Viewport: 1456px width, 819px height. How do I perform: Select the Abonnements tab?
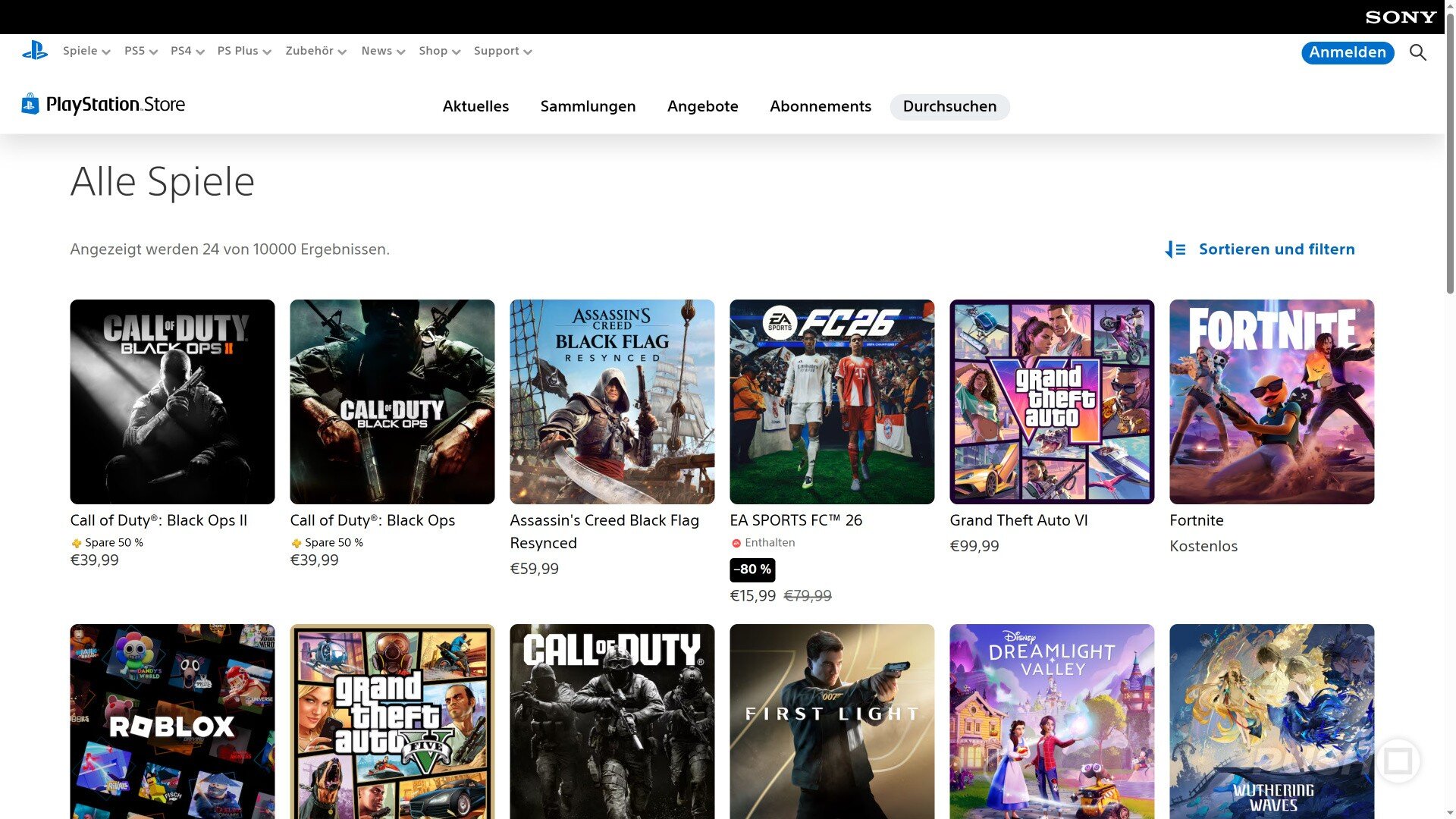pos(821,107)
